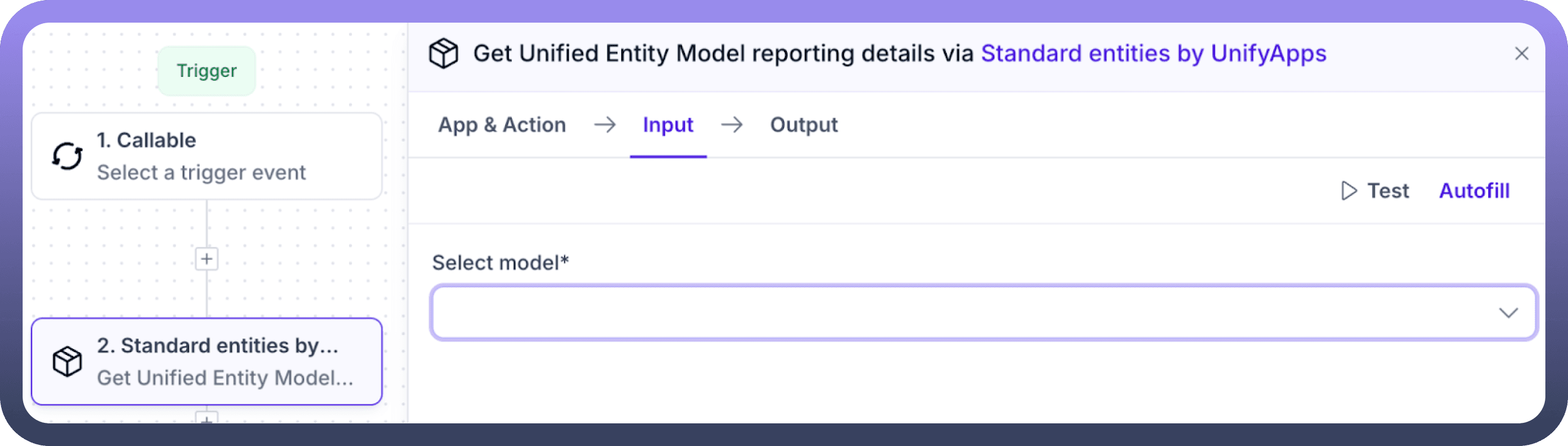This screenshot has width=1568, height=446.
Task: Close the action configuration panel
Action: point(1521,54)
